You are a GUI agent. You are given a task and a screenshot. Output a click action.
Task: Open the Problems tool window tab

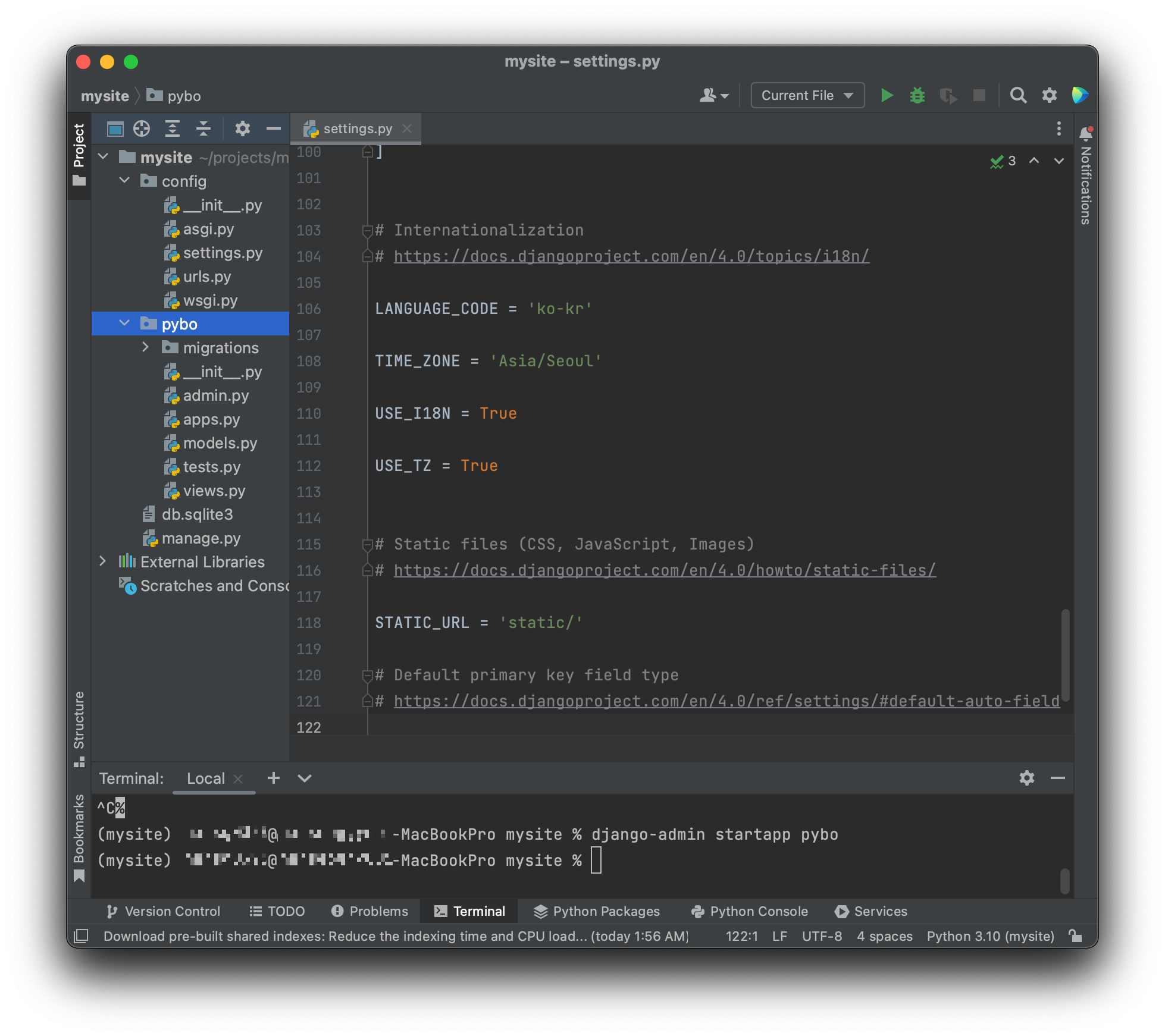(x=370, y=911)
